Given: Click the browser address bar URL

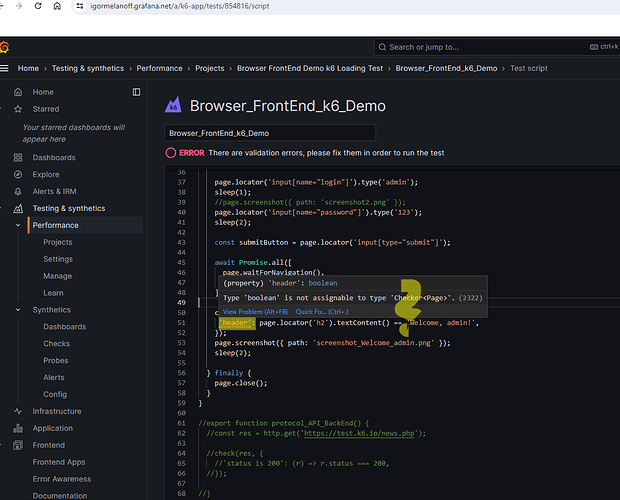Looking at the screenshot, I should coord(180,6).
